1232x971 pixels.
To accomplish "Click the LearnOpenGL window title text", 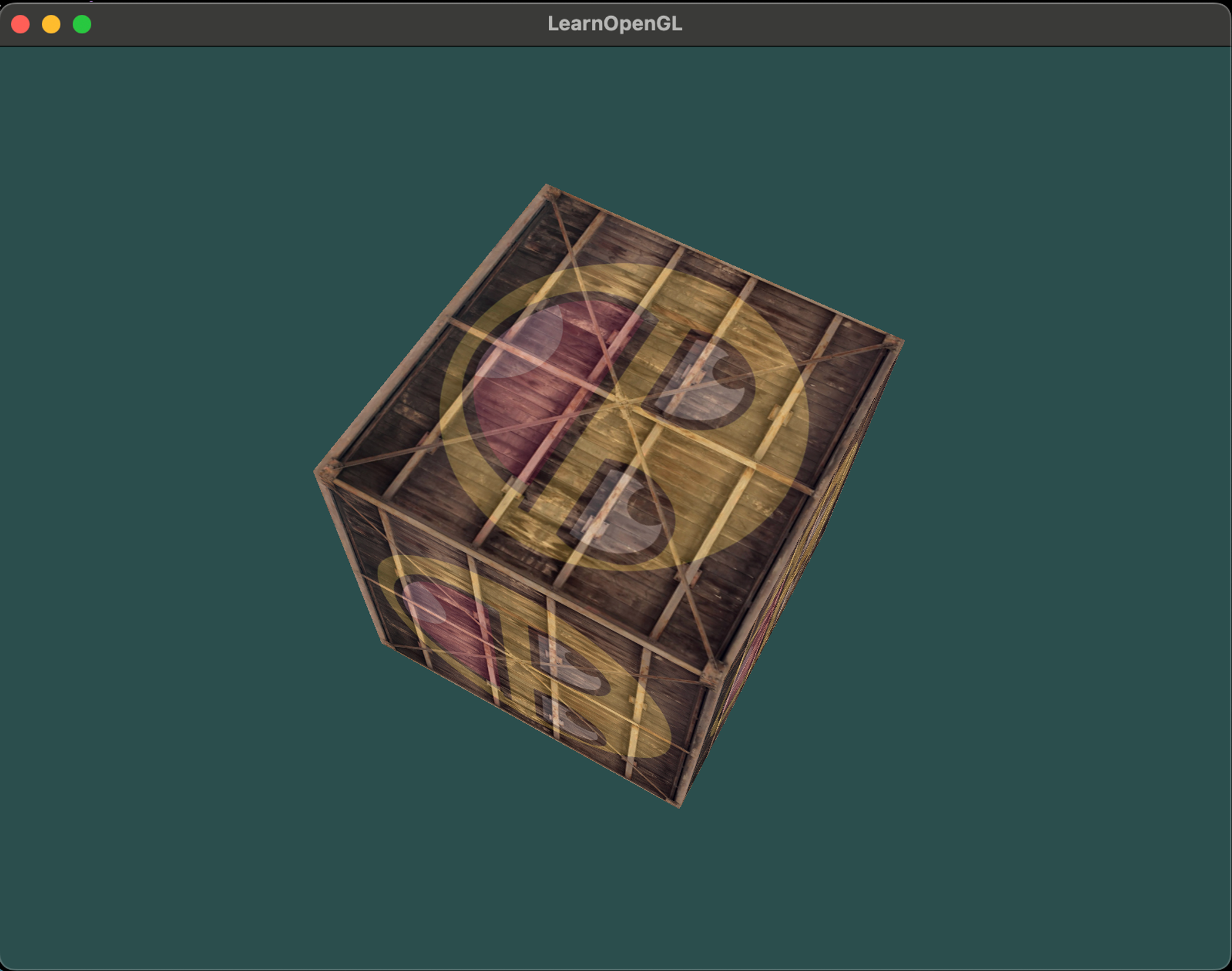I will (x=614, y=23).
